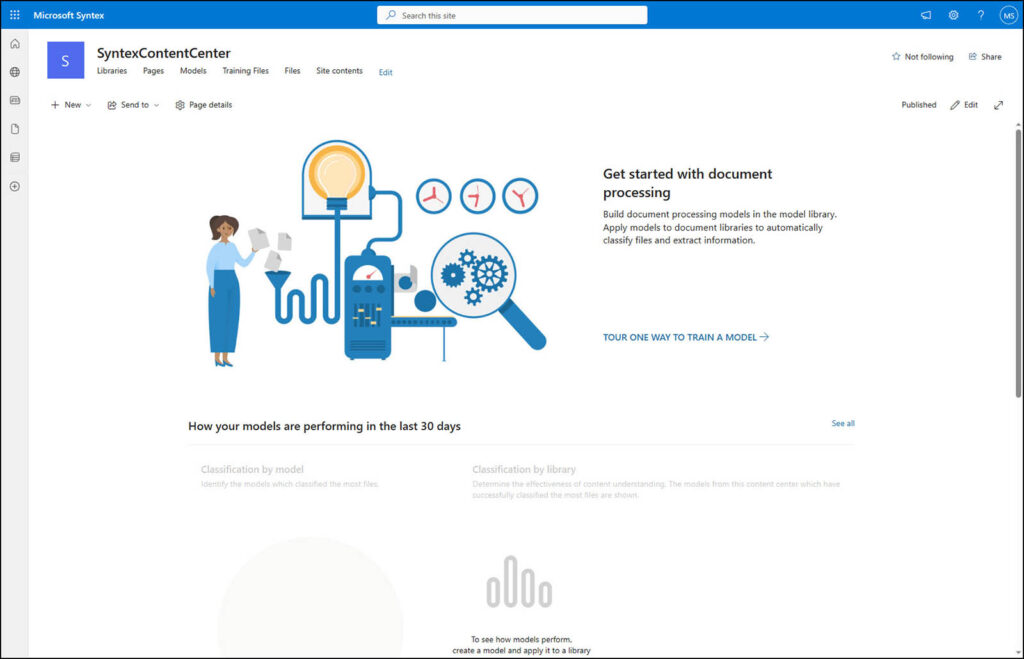
Task: Click TOUR ONE WAY TO TRAIN A MODEL
Action: 686,337
